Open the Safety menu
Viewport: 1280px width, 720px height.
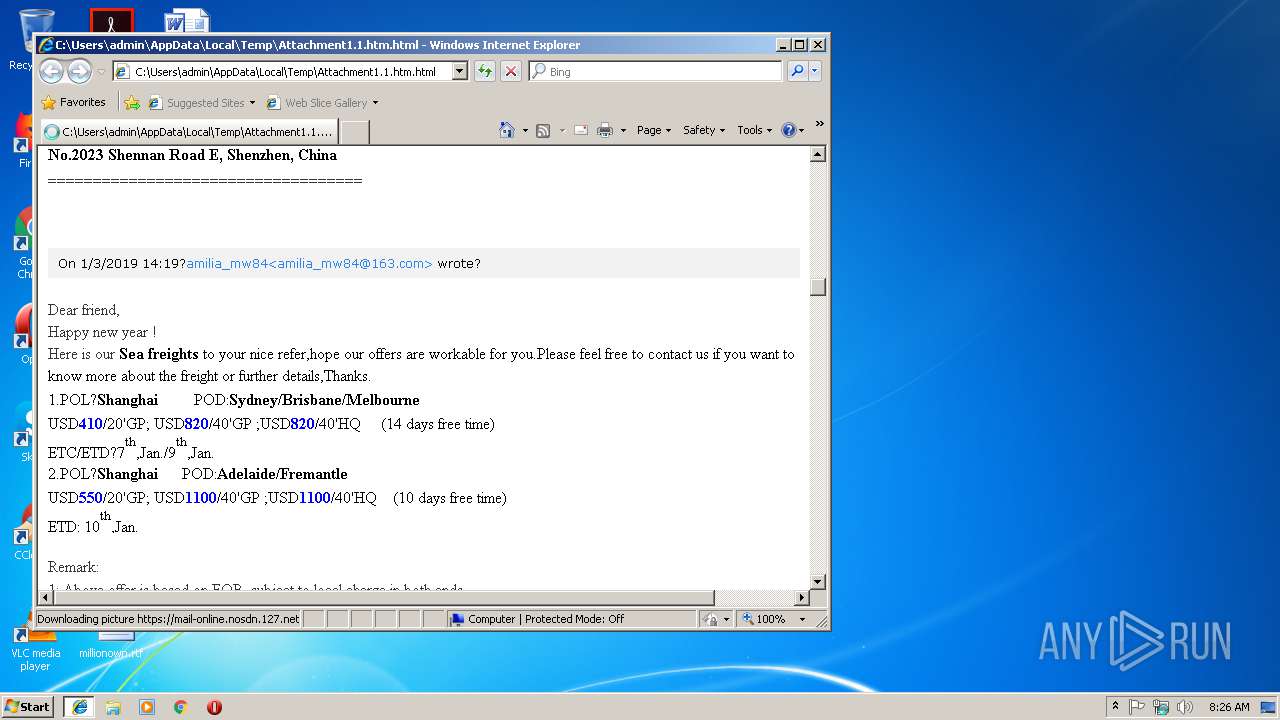pyautogui.click(x=704, y=130)
